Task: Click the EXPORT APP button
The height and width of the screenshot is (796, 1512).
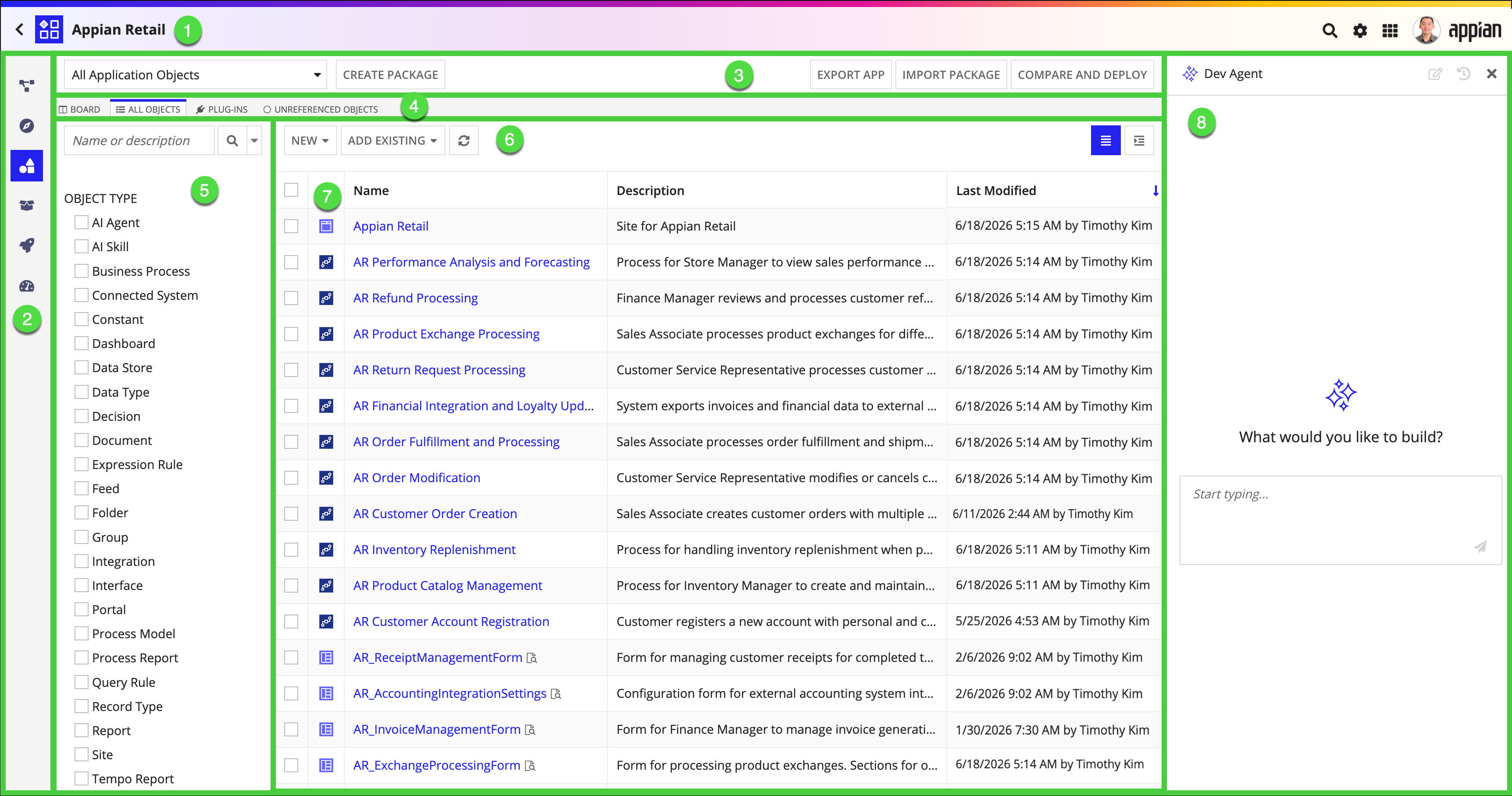Action: (x=851, y=75)
